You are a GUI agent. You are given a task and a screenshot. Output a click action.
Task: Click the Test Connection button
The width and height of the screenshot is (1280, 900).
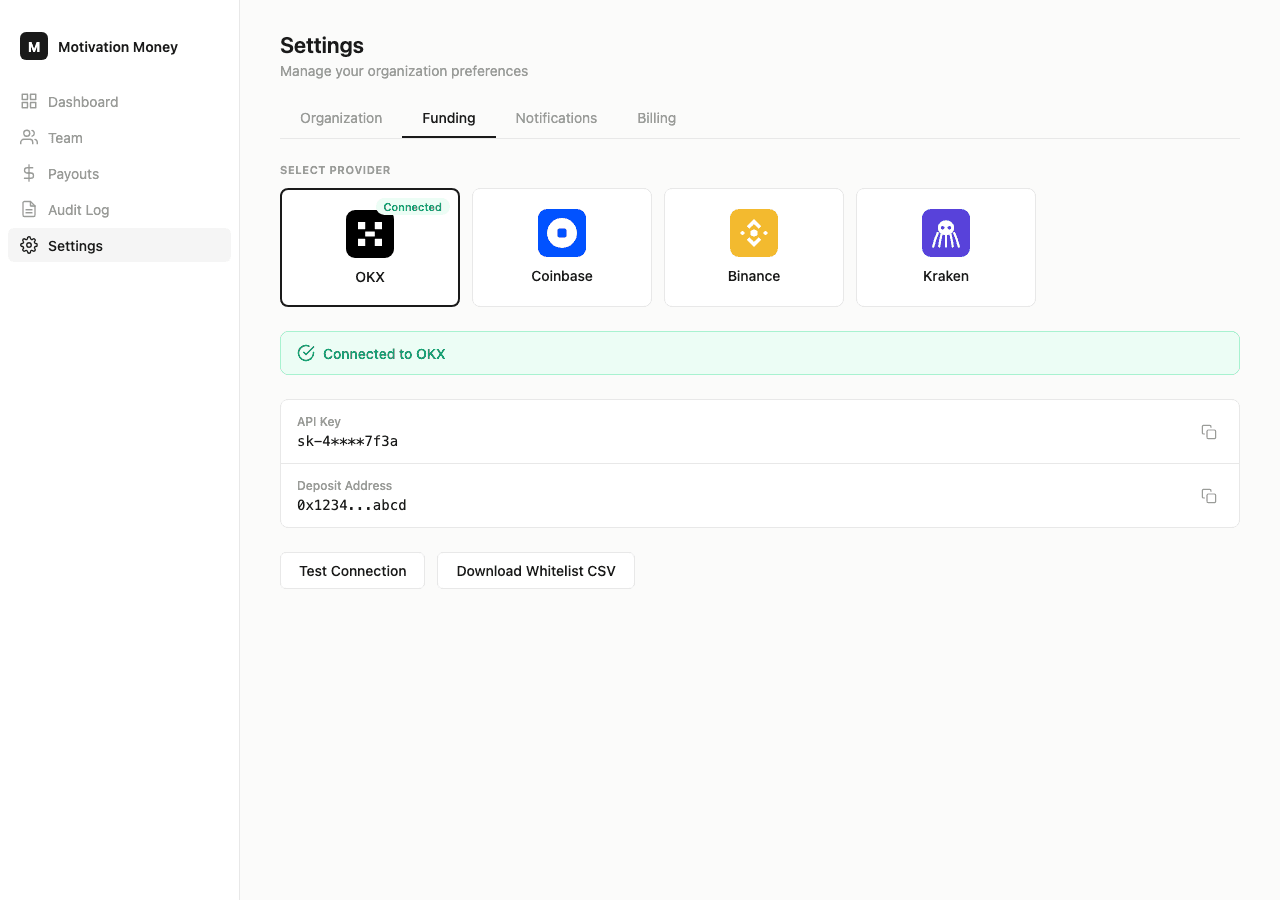click(x=353, y=571)
